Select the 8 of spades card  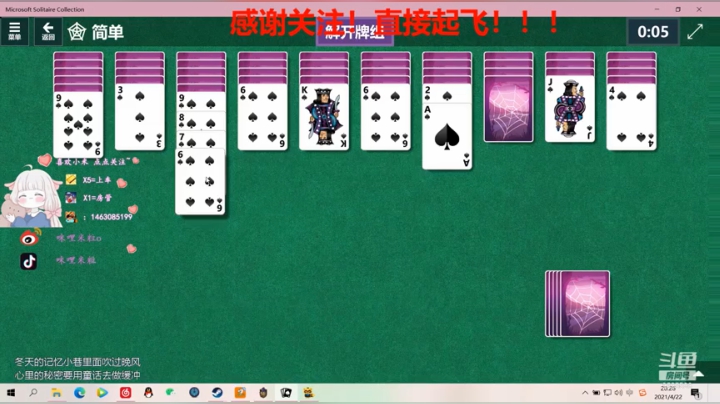[x=201, y=121]
